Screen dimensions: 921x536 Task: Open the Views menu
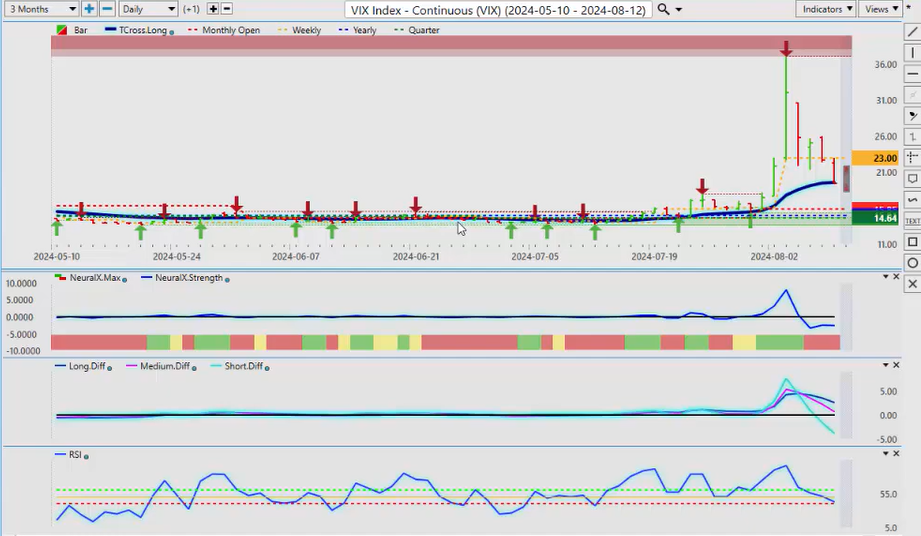click(x=881, y=9)
